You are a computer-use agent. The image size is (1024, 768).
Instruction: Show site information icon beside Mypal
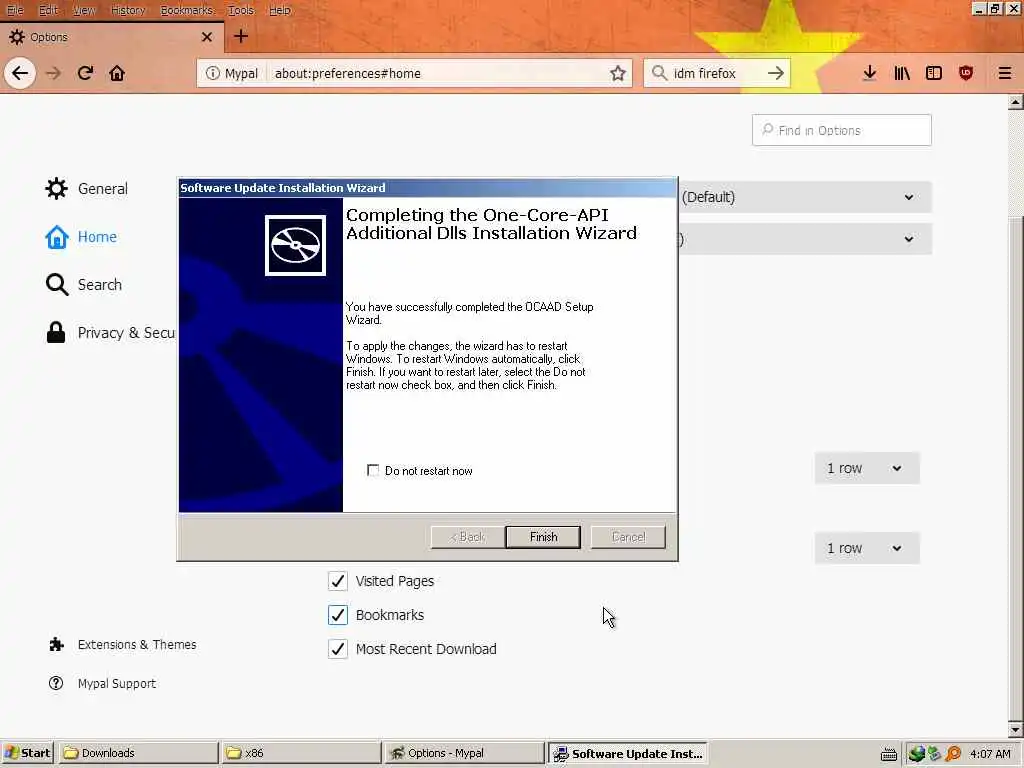[x=212, y=73]
